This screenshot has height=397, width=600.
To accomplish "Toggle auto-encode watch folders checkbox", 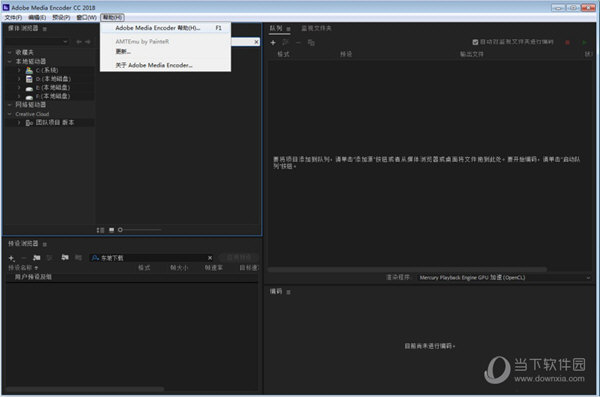I will coord(475,42).
